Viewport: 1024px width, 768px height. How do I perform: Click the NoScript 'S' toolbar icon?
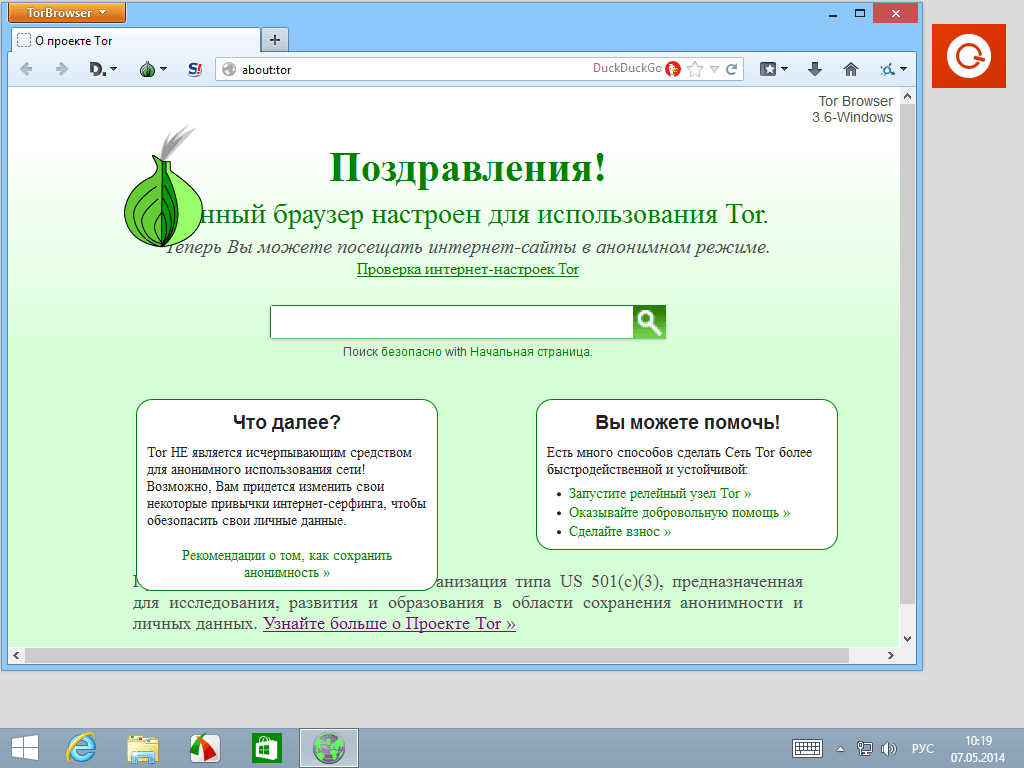click(x=195, y=69)
